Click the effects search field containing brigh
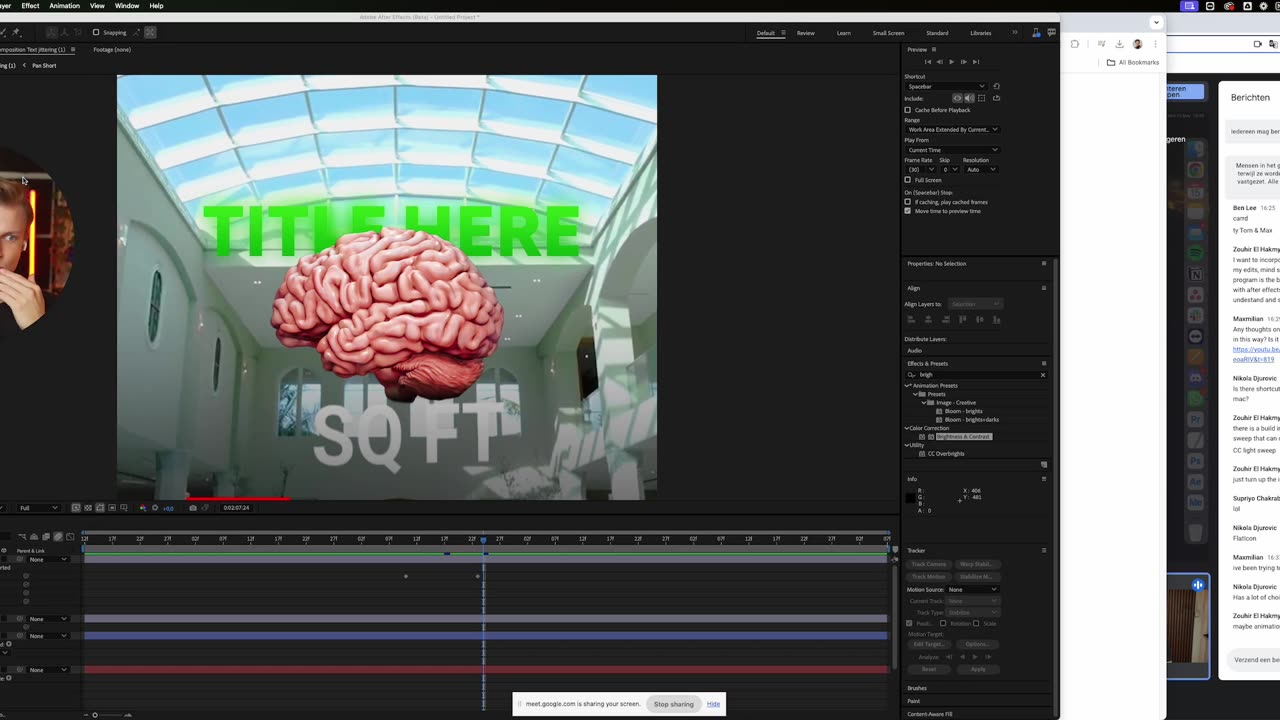The height and width of the screenshot is (720, 1280). tap(975, 375)
